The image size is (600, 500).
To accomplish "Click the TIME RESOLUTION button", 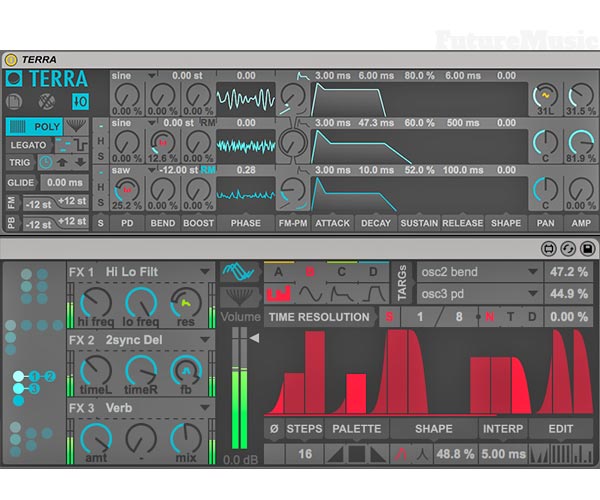I will [319, 317].
